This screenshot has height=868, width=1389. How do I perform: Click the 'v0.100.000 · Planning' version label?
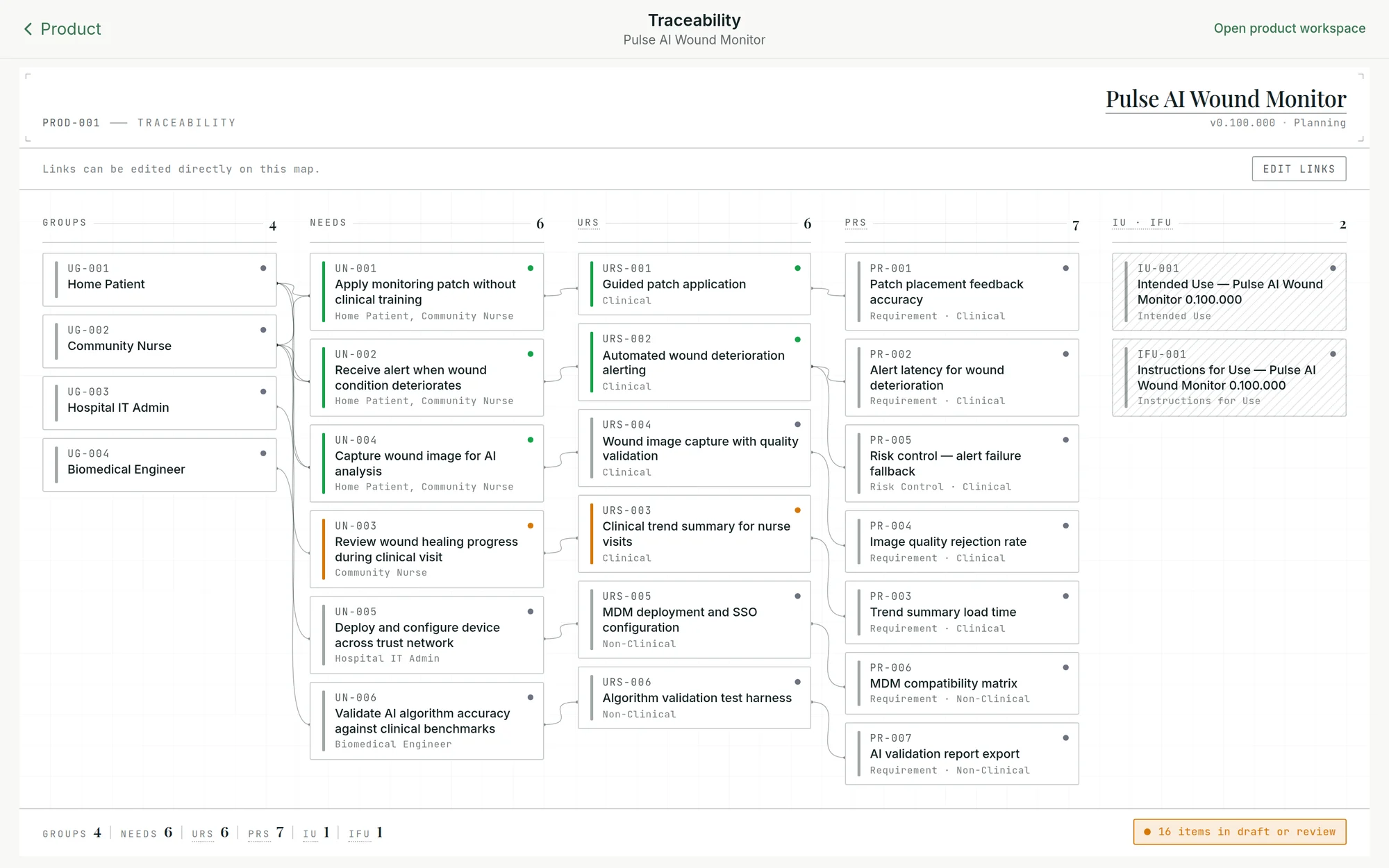(1278, 123)
